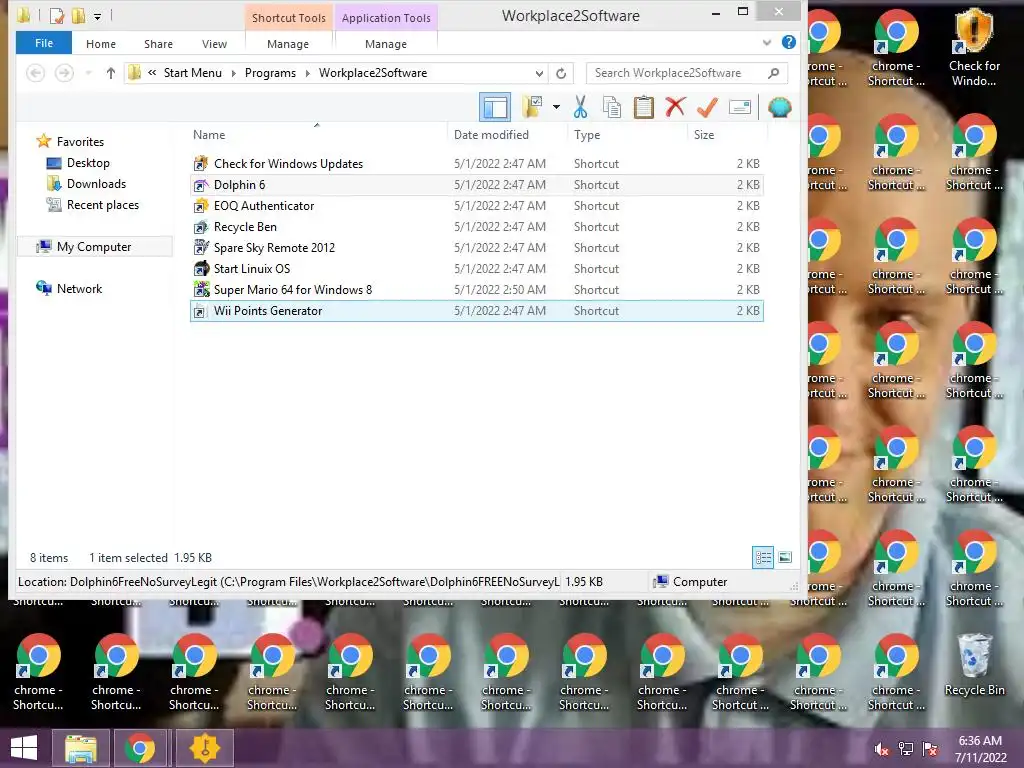Select Super Mario 64 for Windows 8
This screenshot has height=768, width=1024.
tap(477, 289)
